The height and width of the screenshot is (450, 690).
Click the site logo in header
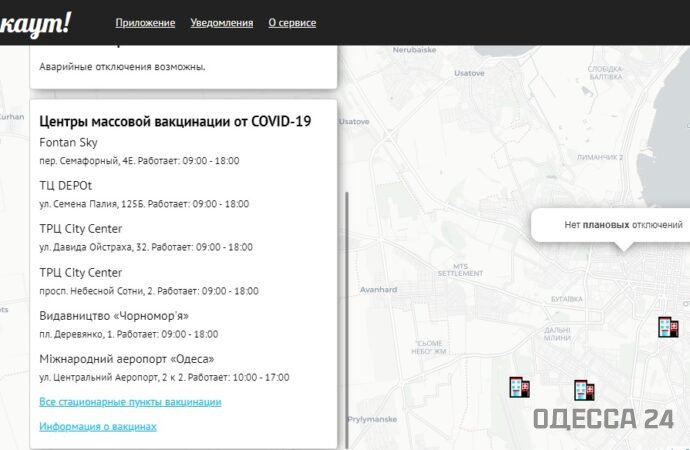36,20
